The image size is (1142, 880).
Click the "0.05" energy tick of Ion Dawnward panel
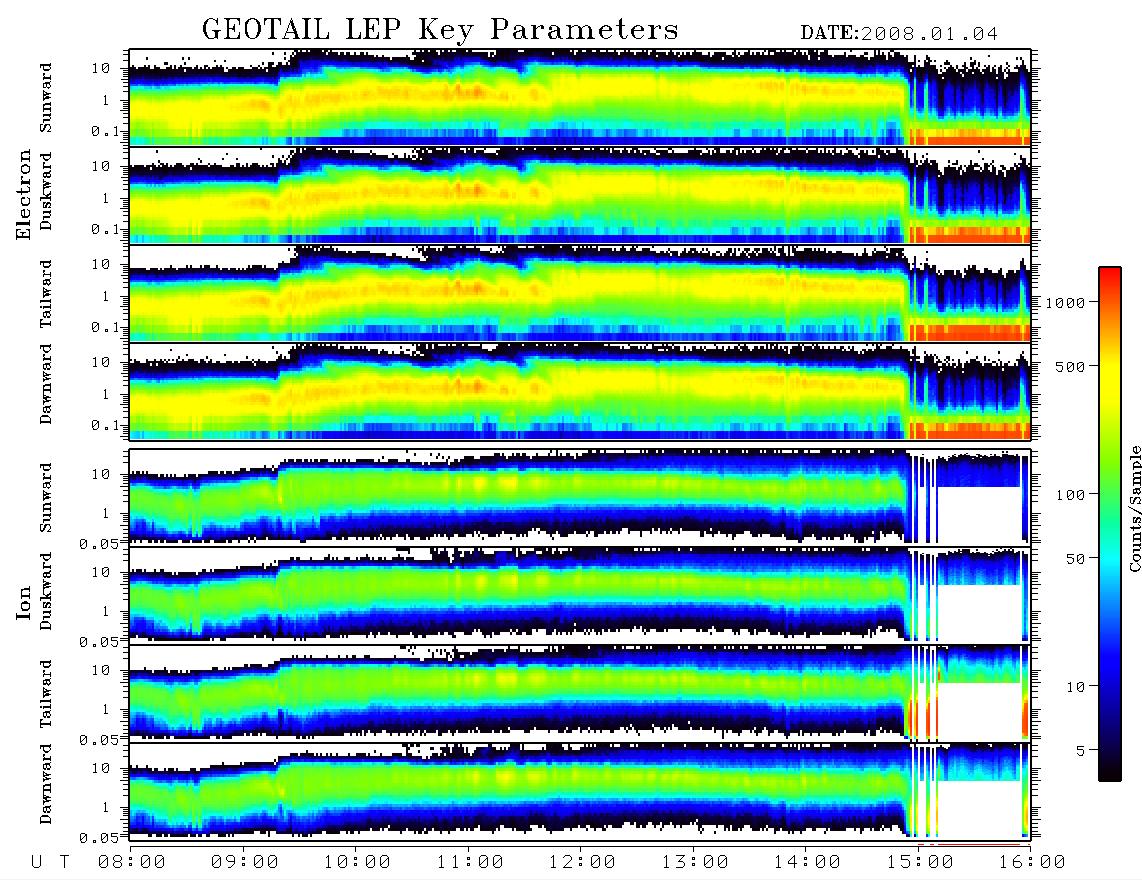pos(99,838)
